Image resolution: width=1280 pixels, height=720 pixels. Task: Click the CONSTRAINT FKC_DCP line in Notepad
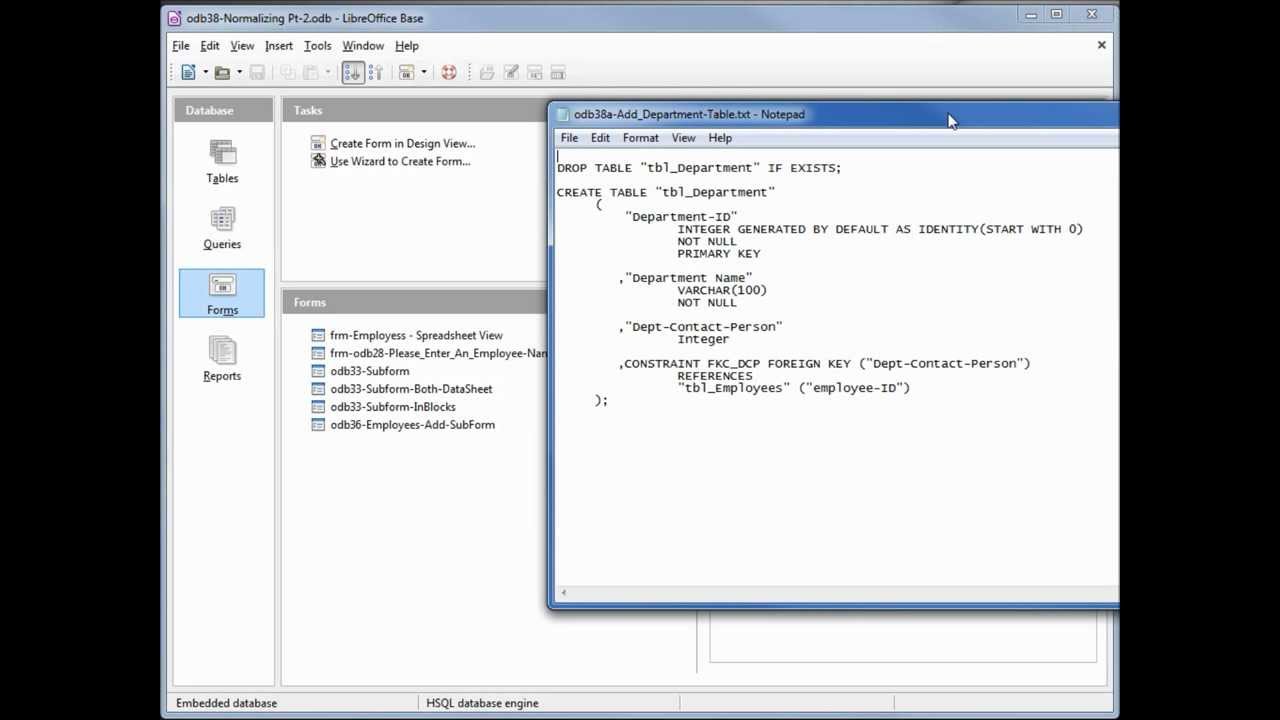click(x=825, y=364)
